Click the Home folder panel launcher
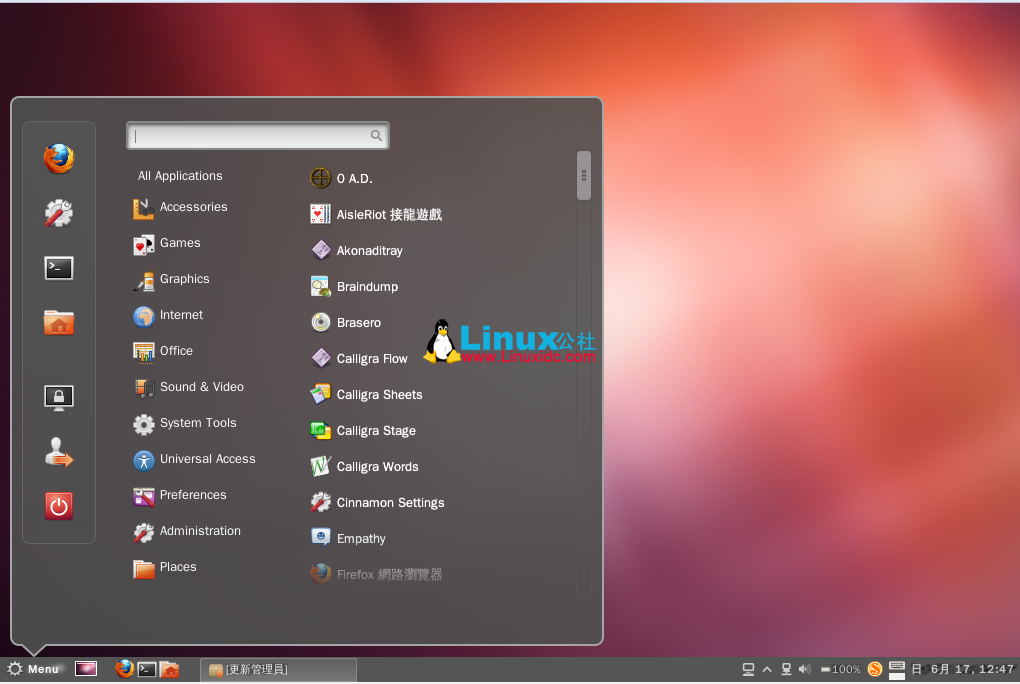 pyautogui.click(x=169, y=669)
